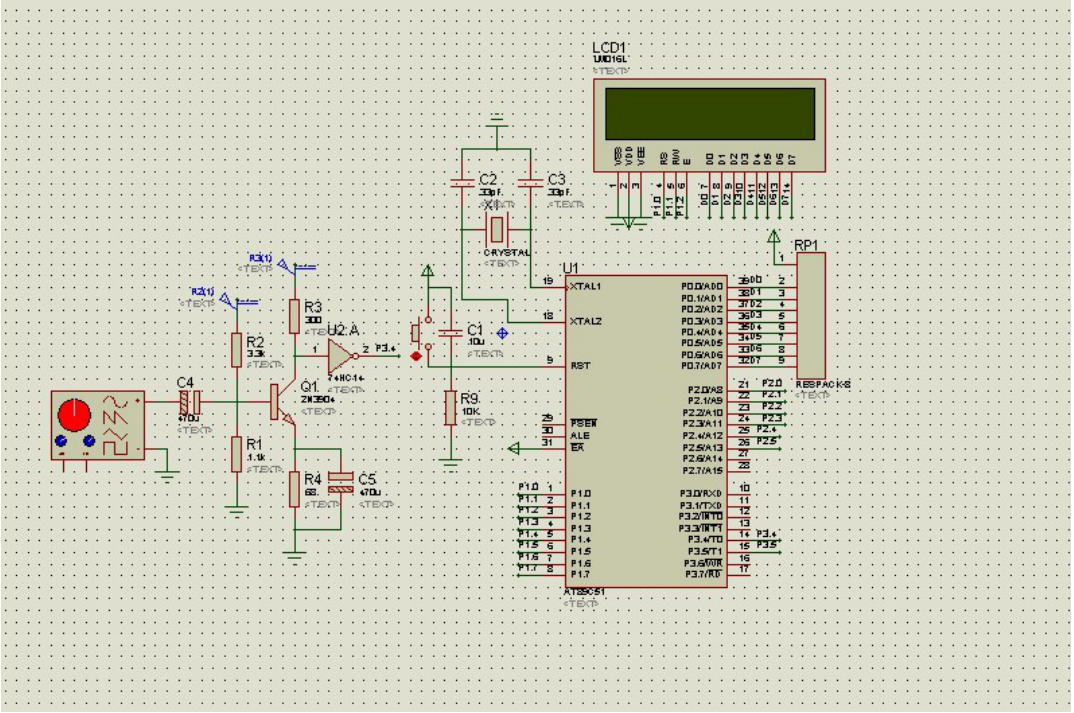Select the U2:A inverter gate
This screenshot has height=713, width=1074.
tap(342, 356)
